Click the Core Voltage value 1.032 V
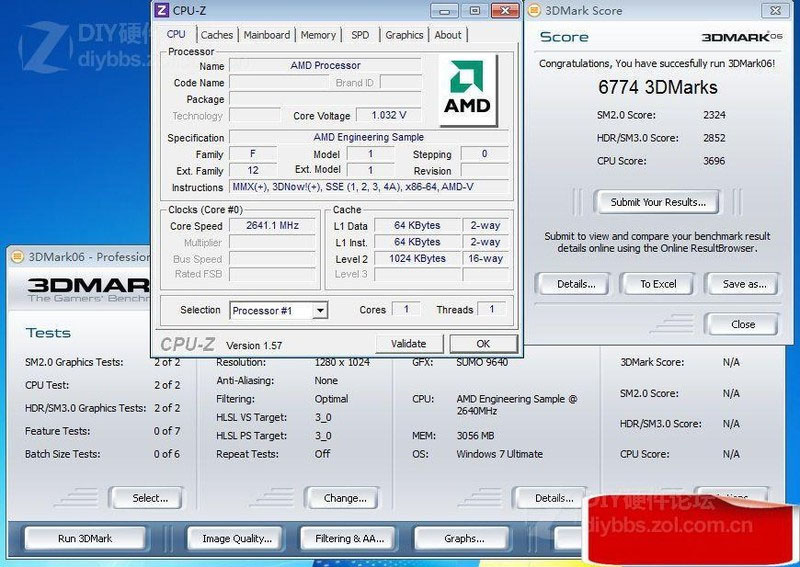 tap(389, 115)
